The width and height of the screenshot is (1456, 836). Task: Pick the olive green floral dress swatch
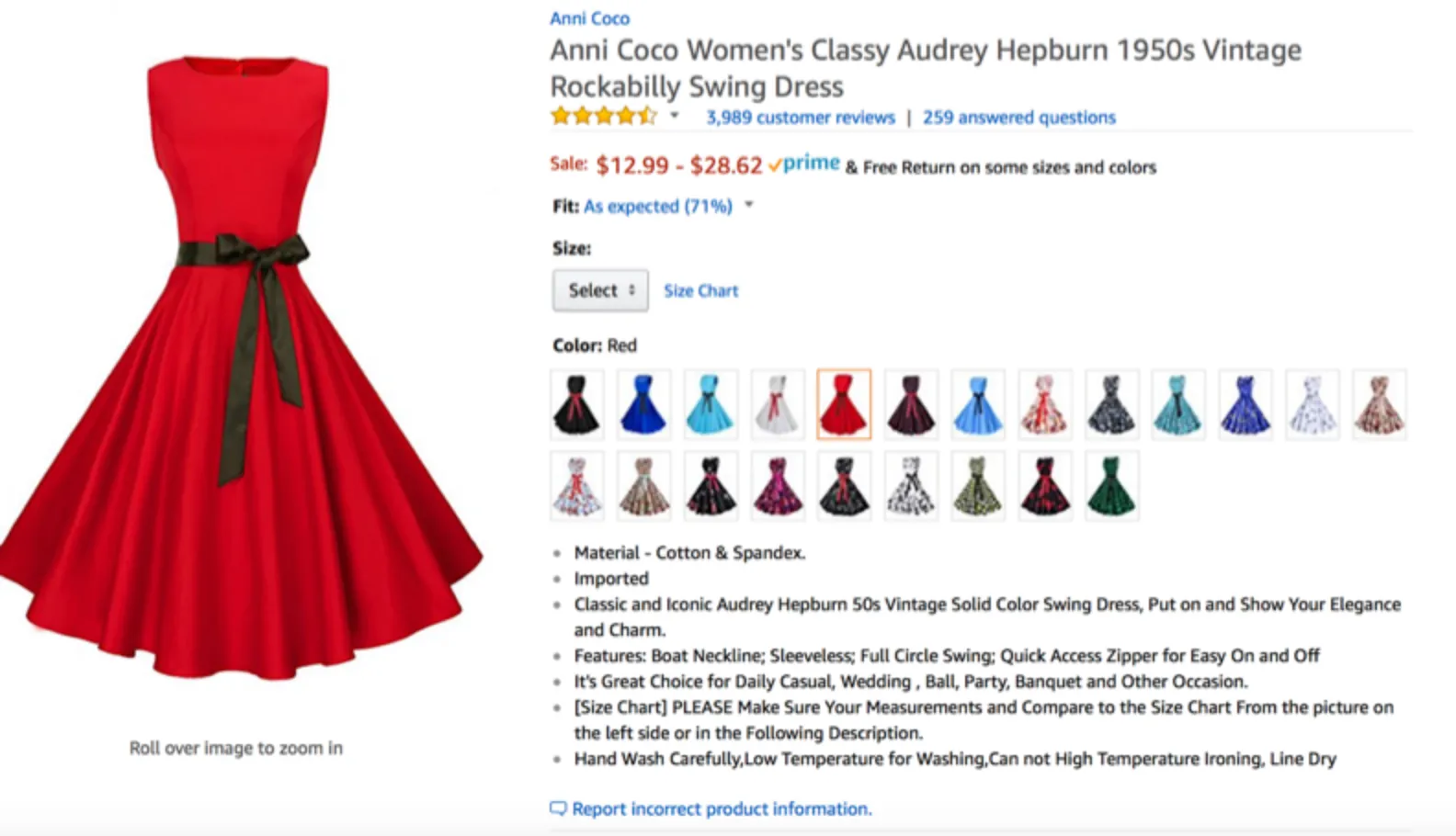[978, 486]
